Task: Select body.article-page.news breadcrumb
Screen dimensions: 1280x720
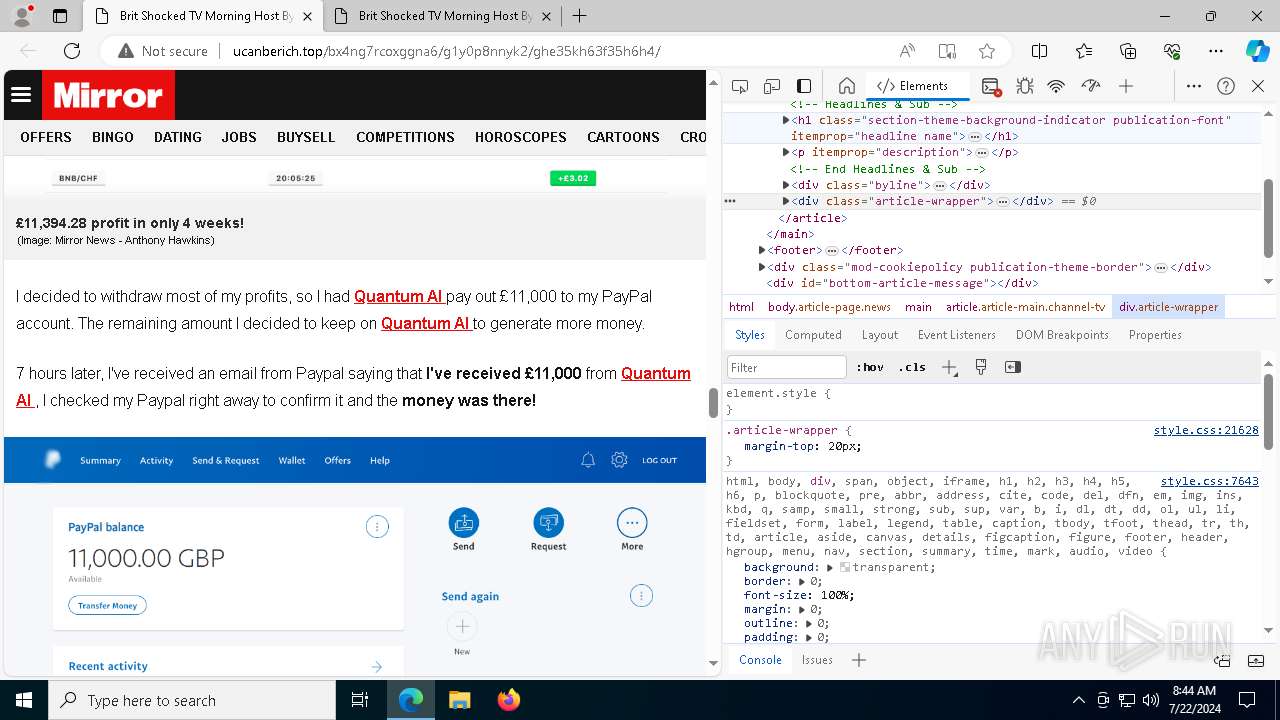Action: [829, 307]
